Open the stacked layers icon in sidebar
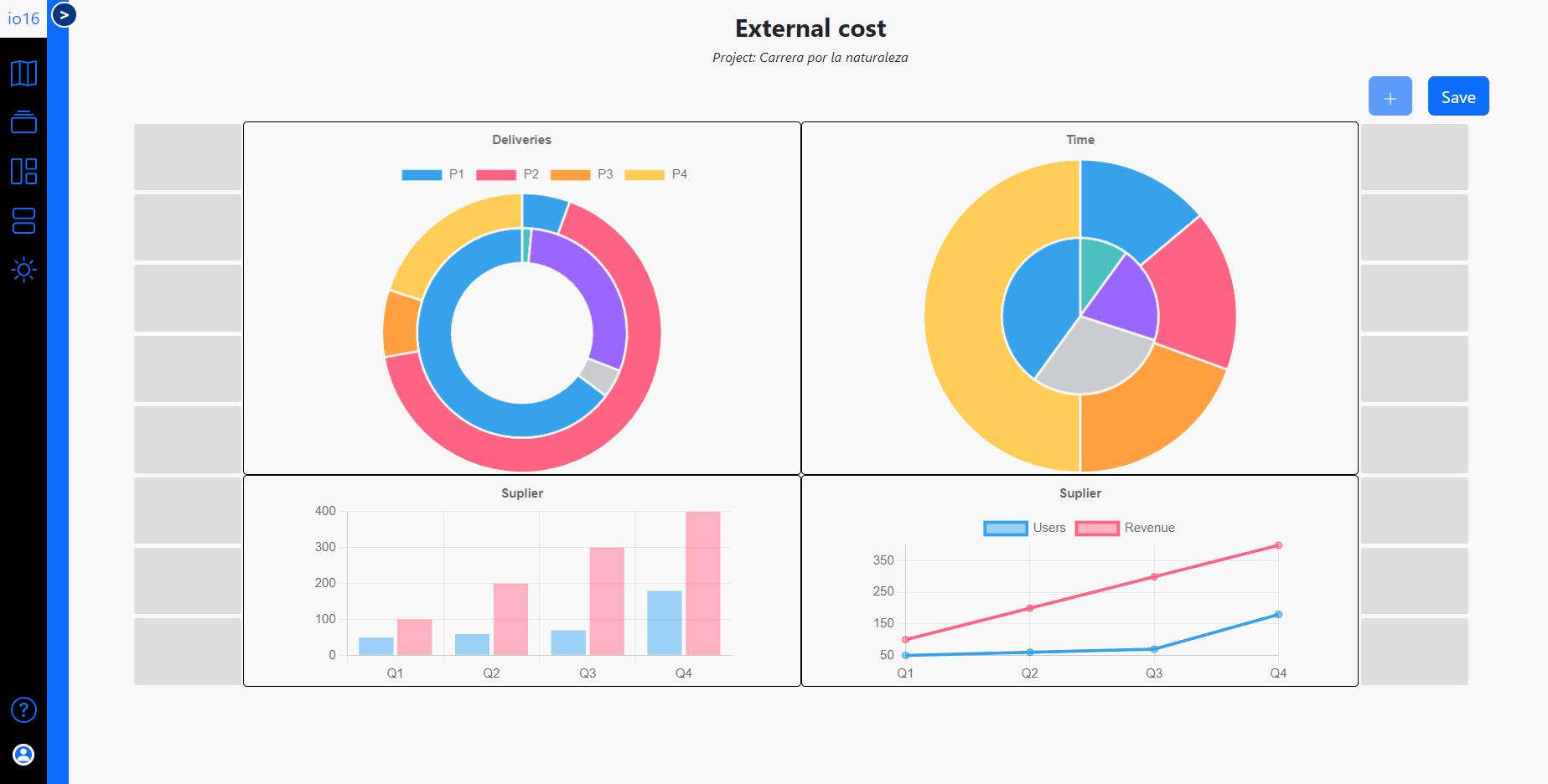 pos(23,122)
